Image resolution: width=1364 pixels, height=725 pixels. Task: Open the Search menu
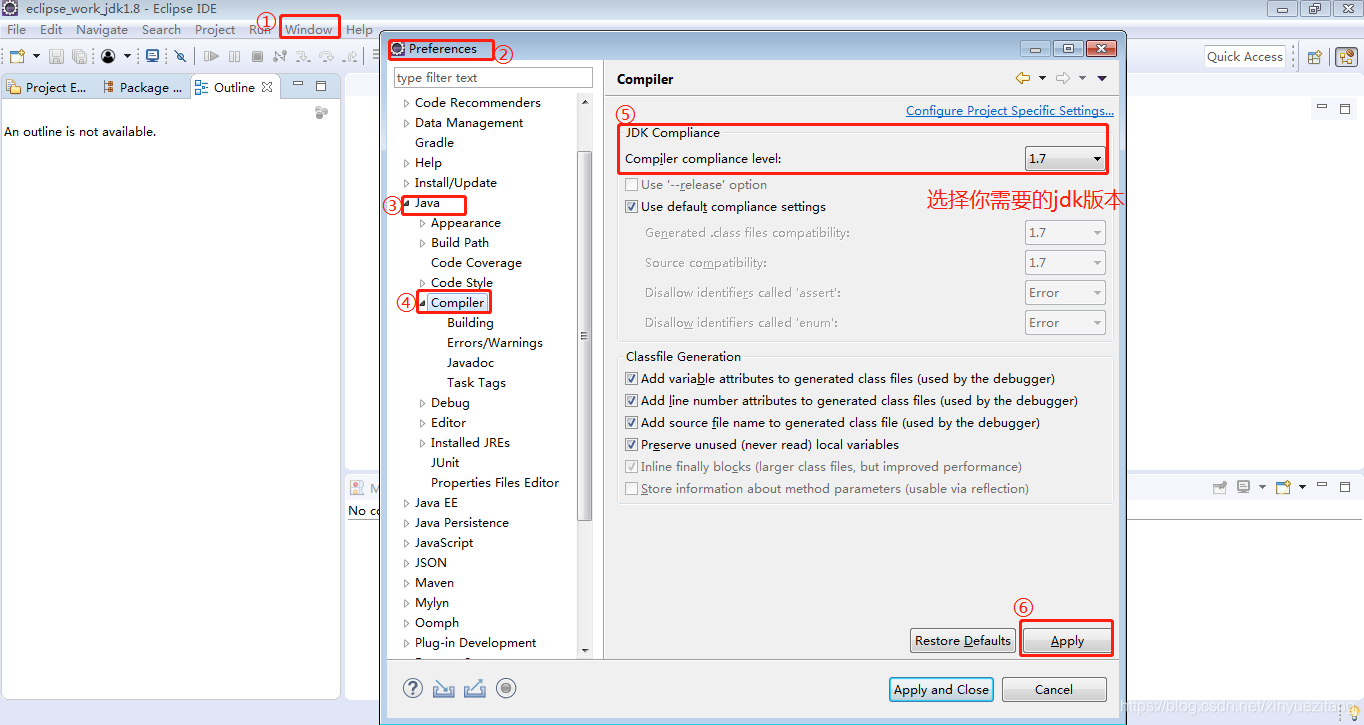click(161, 30)
